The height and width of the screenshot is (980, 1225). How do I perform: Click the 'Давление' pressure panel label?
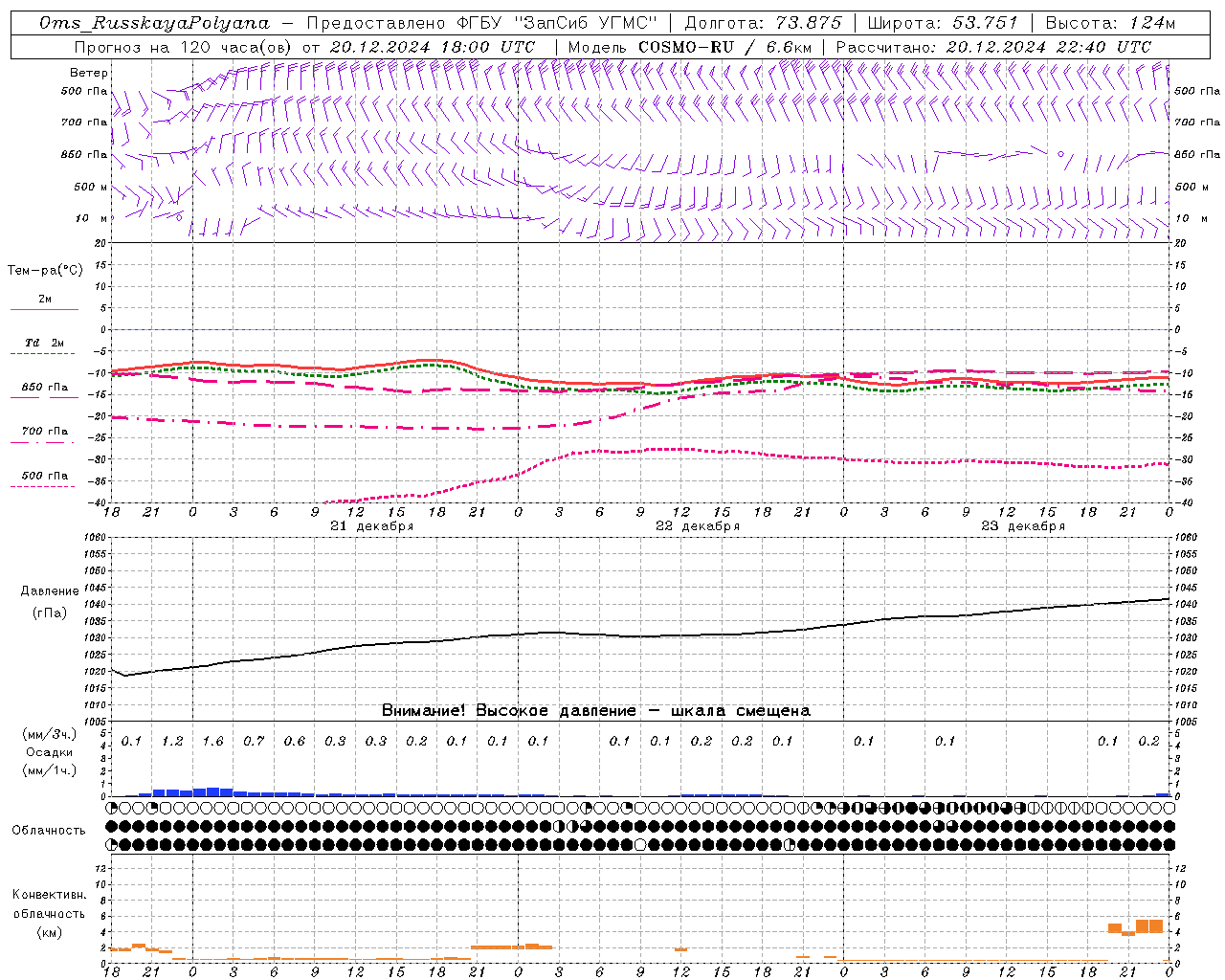(50, 591)
